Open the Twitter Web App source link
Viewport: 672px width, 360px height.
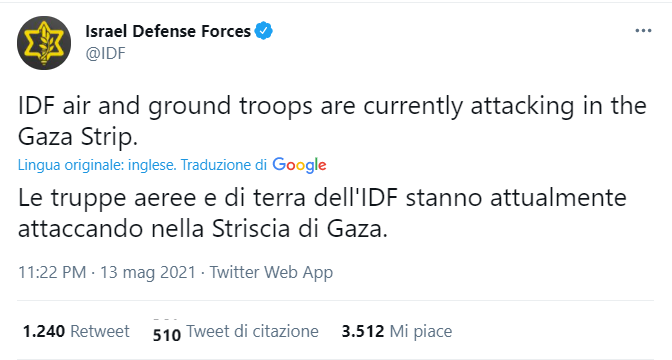click(x=271, y=273)
